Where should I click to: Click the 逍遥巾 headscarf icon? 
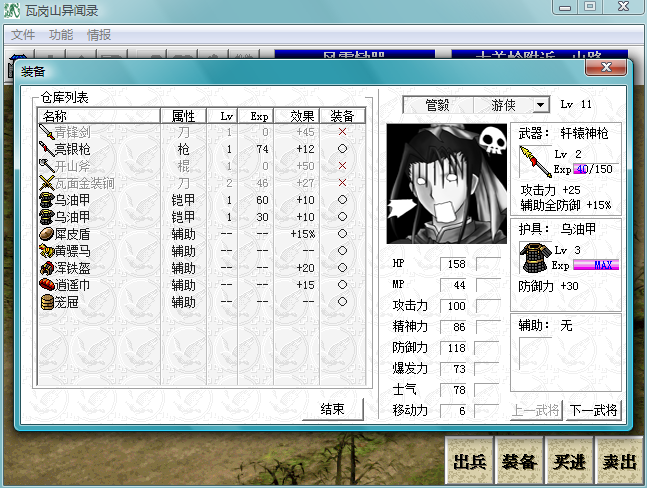point(47,285)
